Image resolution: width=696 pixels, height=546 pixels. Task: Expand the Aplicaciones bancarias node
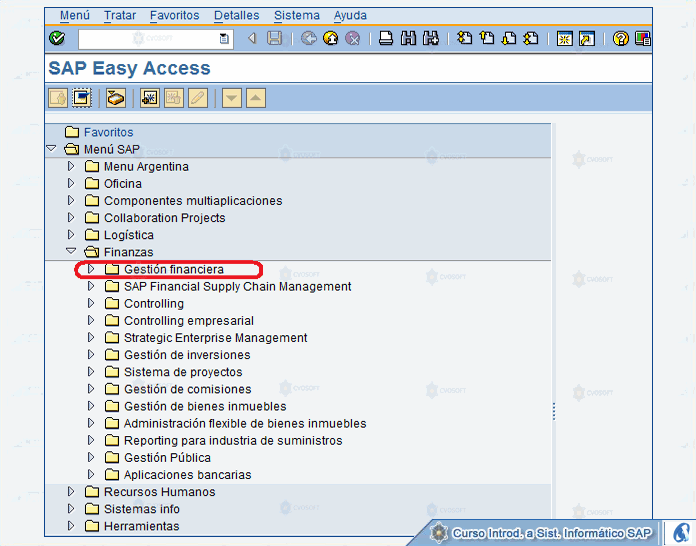[x=91, y=474]
